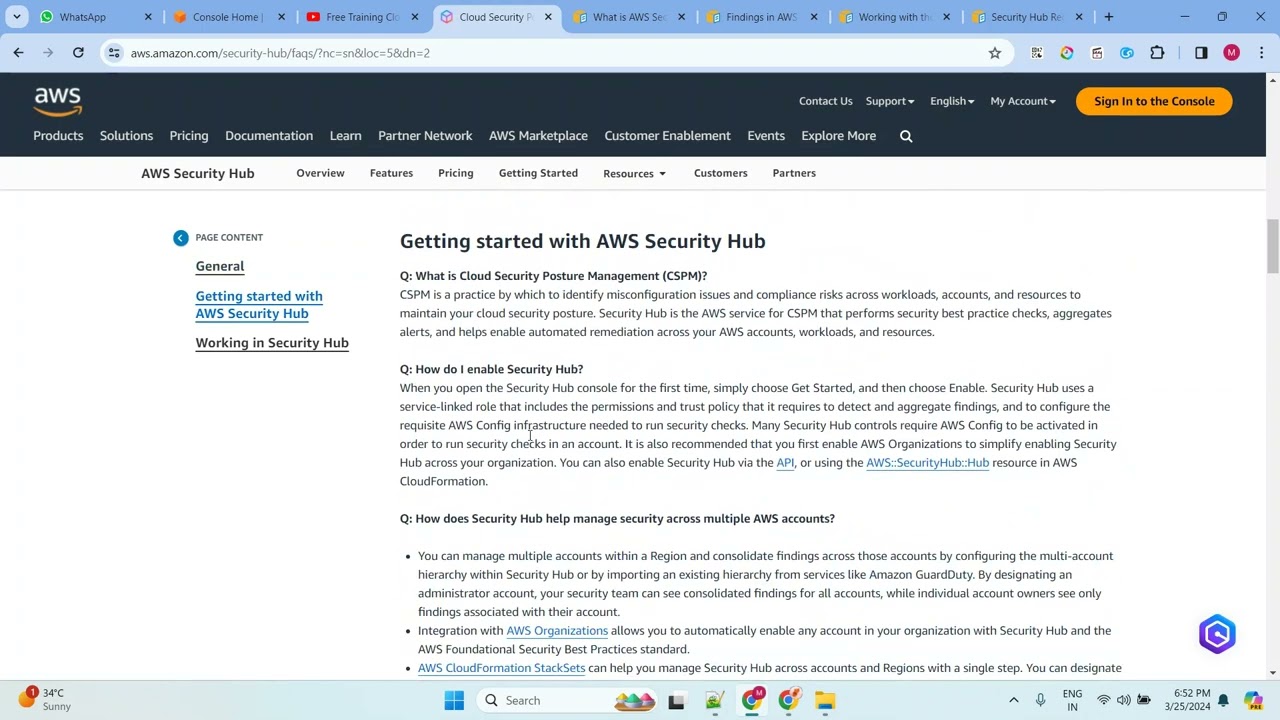The height and width of the screenshot is (720, 1280).
Task: Click the AWS logo in the header
Action: [x=58, y=100]
